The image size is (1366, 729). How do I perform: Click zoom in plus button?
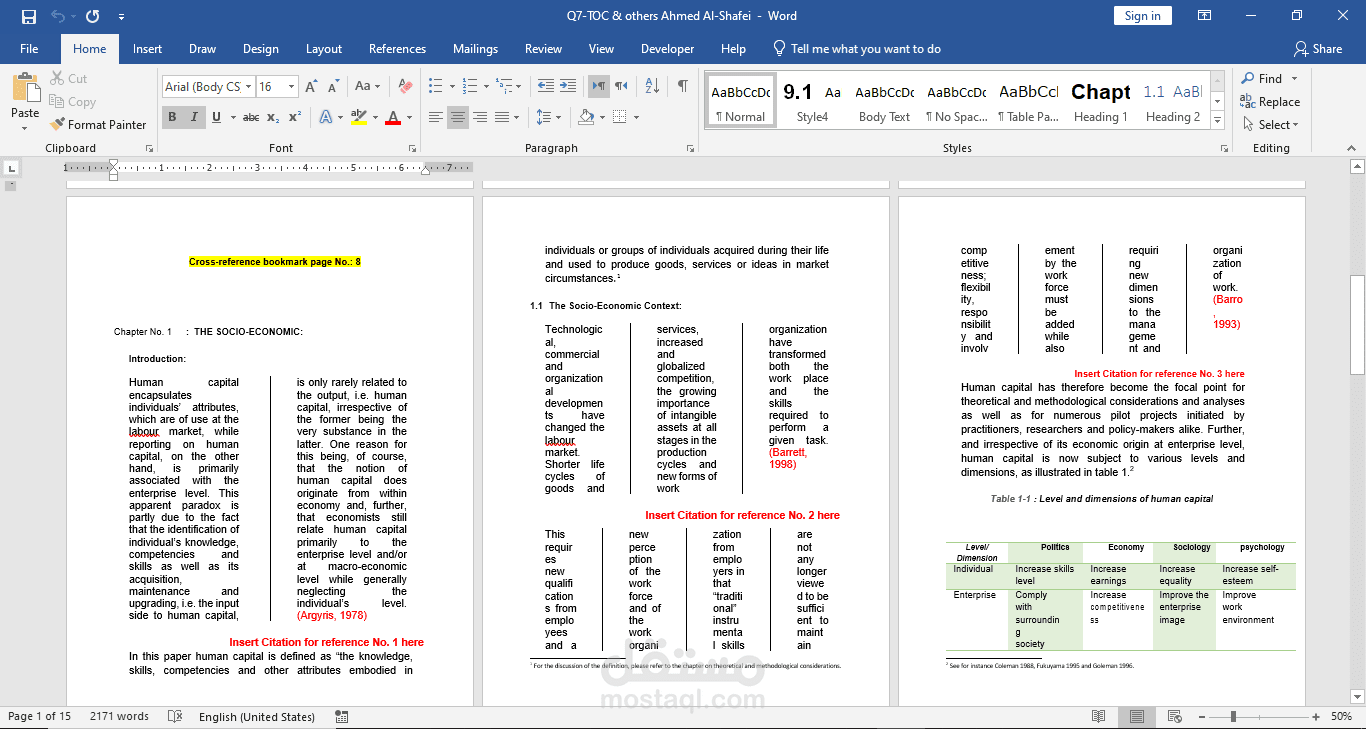point(1315,717)
